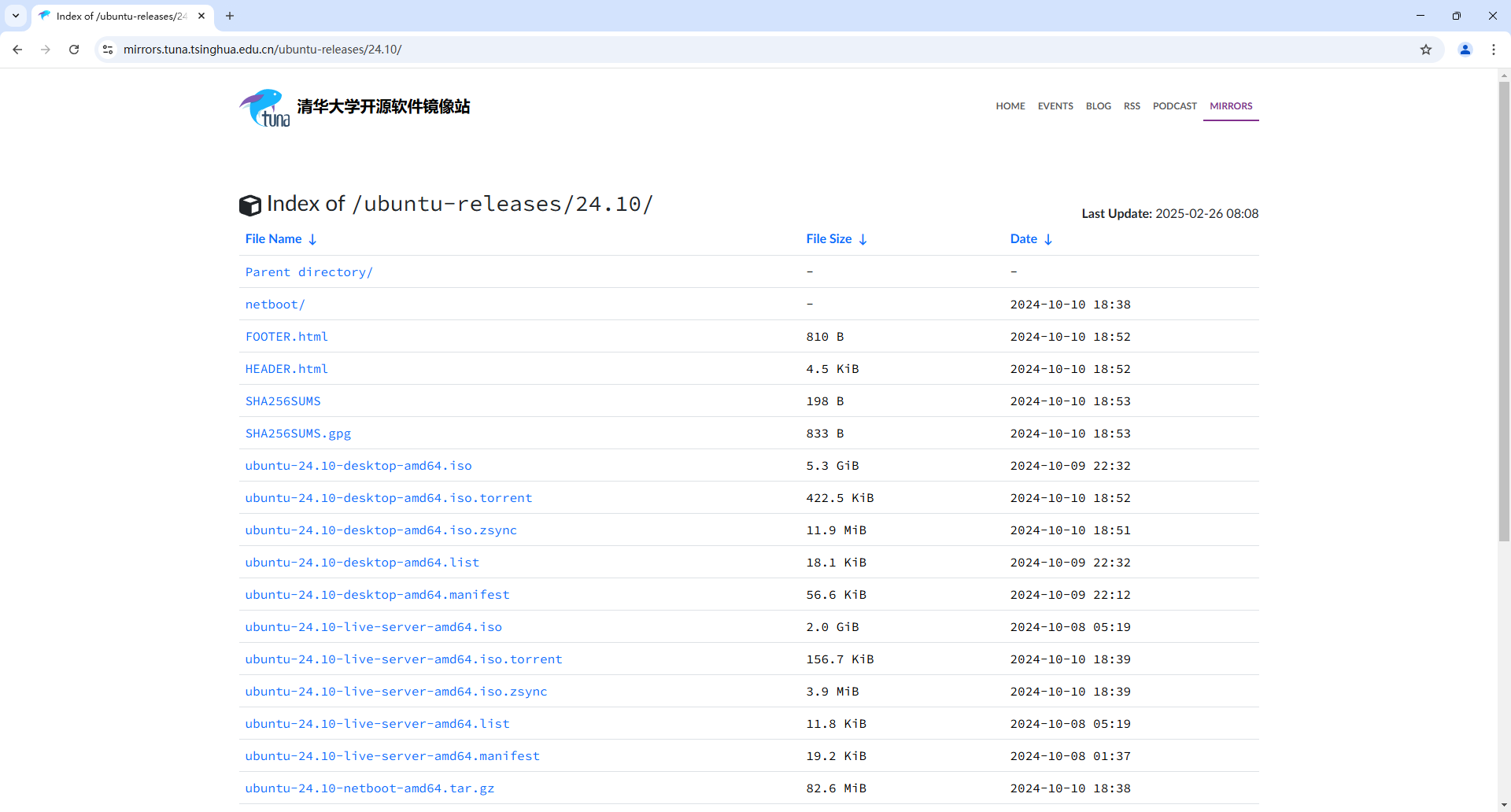
Task: Open HEADER.html
Action: tap(286, 369)
